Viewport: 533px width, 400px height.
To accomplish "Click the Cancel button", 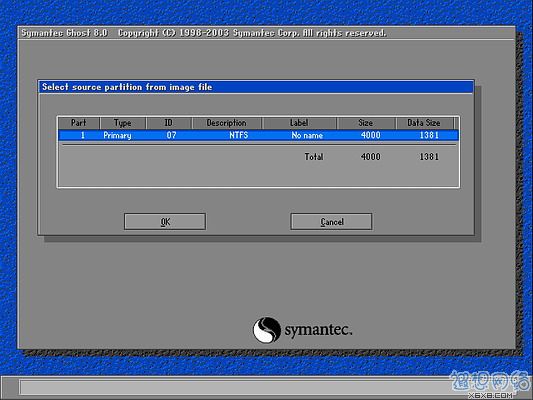I will [x=331, y=222].
